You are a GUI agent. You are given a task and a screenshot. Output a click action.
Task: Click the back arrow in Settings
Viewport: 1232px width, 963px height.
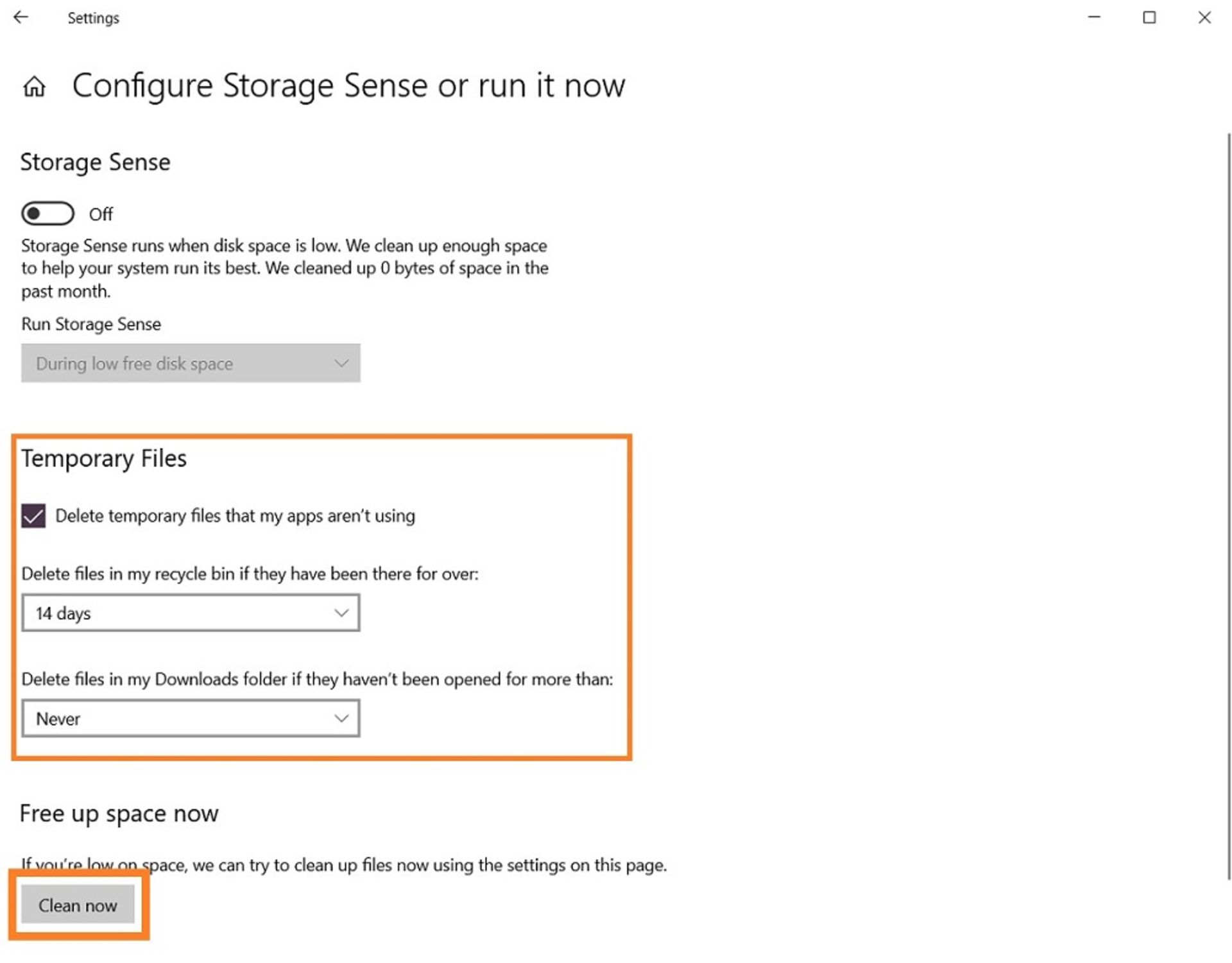click(x=21, y=17)
